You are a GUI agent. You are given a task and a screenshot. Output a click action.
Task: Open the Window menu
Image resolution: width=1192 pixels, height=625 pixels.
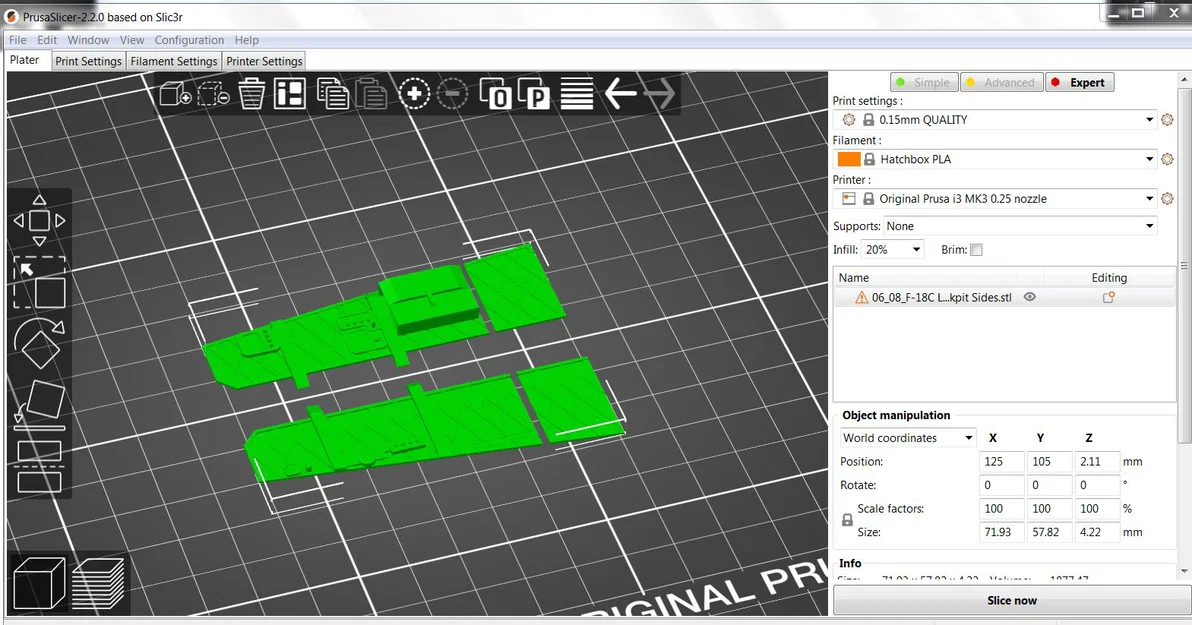(88, 40)
